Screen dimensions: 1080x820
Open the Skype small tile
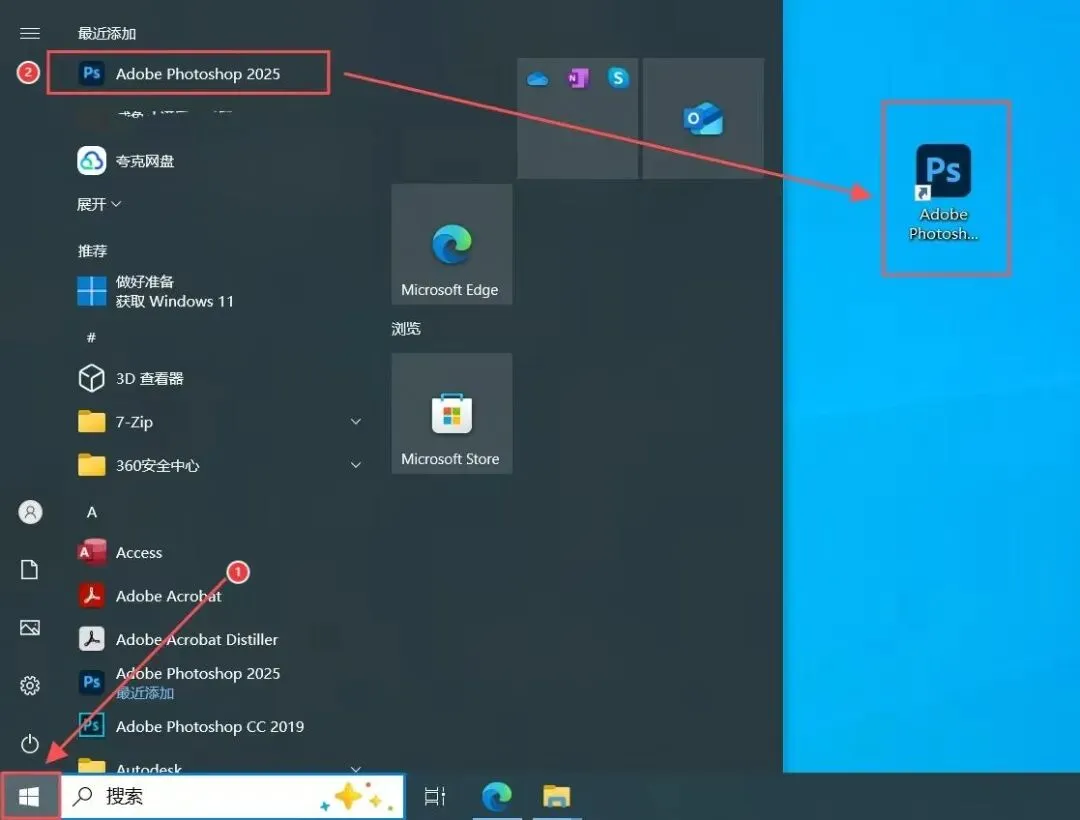tap(618, 78)
